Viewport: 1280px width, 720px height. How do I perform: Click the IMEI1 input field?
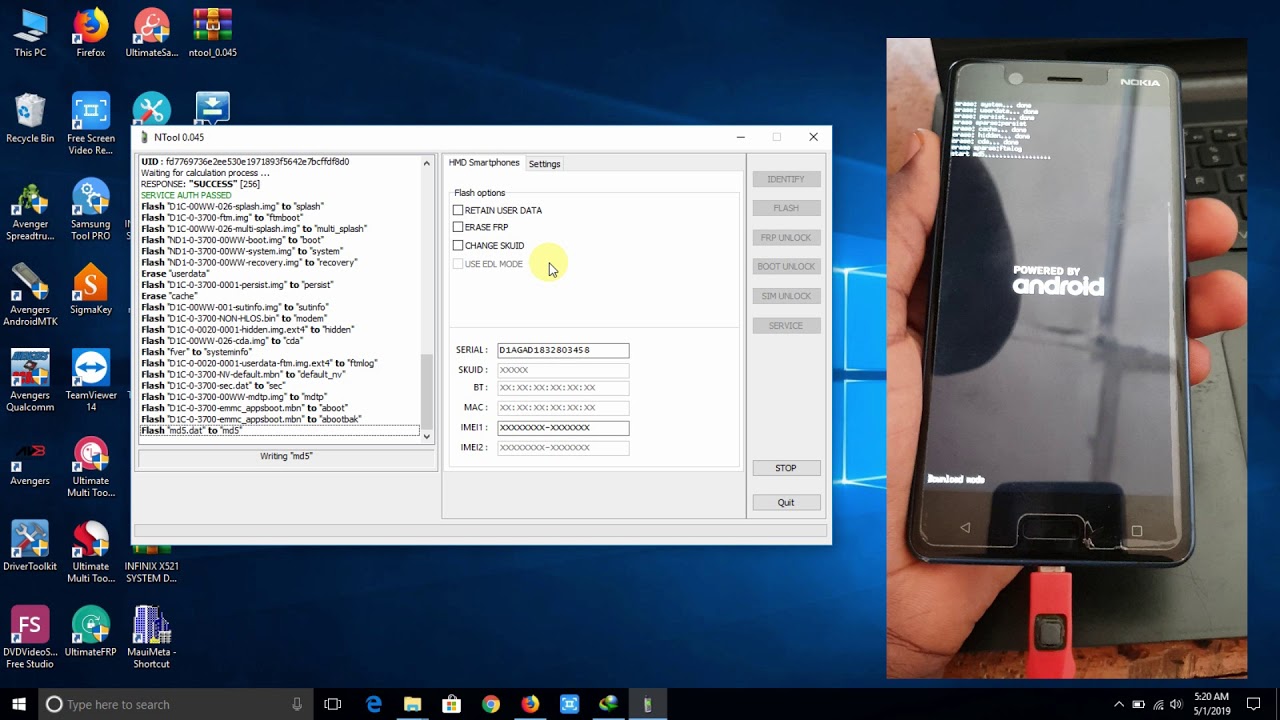pyautogui.click(x=563, y=428)
